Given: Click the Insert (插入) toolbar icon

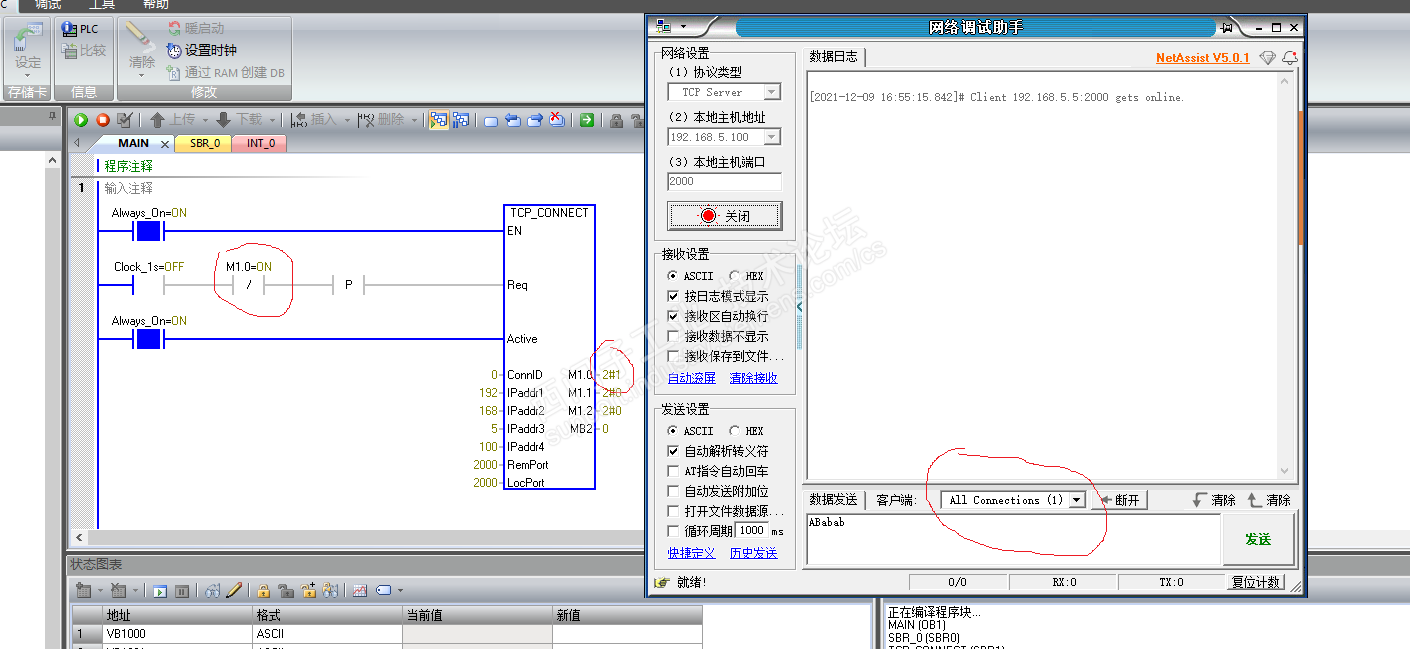Looking at the screenshot, I should coord(300,120).
